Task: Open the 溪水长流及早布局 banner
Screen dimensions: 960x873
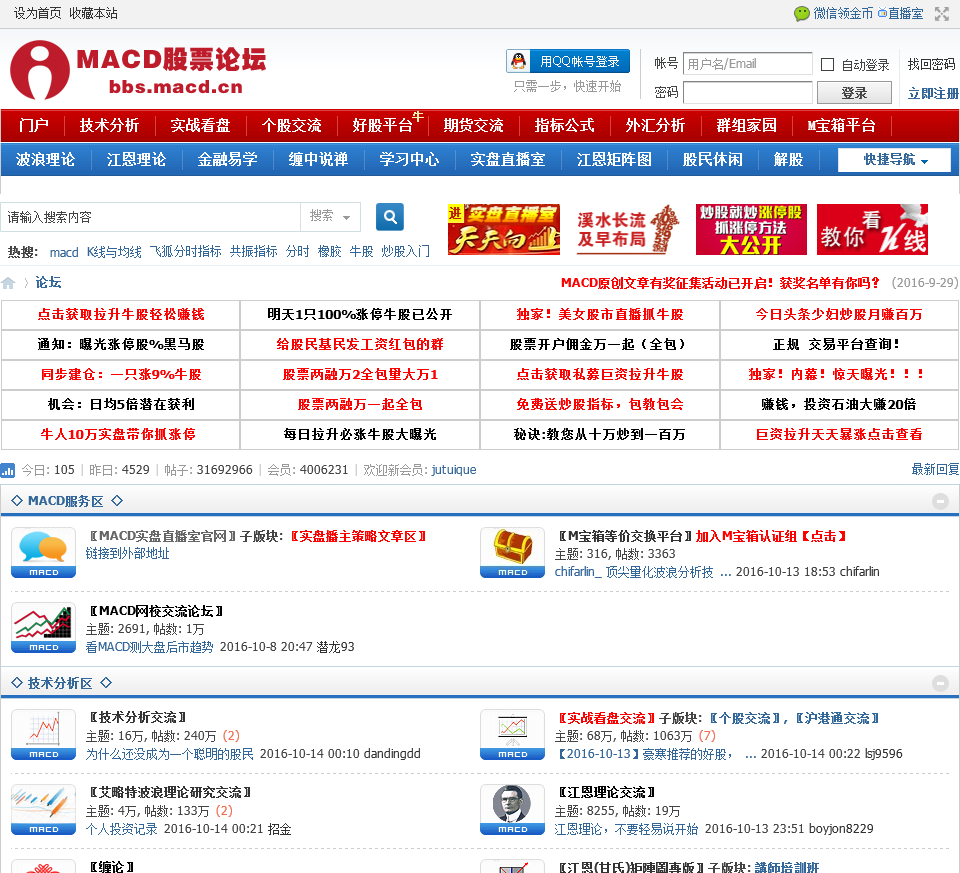Action: (x=628, y=230)
